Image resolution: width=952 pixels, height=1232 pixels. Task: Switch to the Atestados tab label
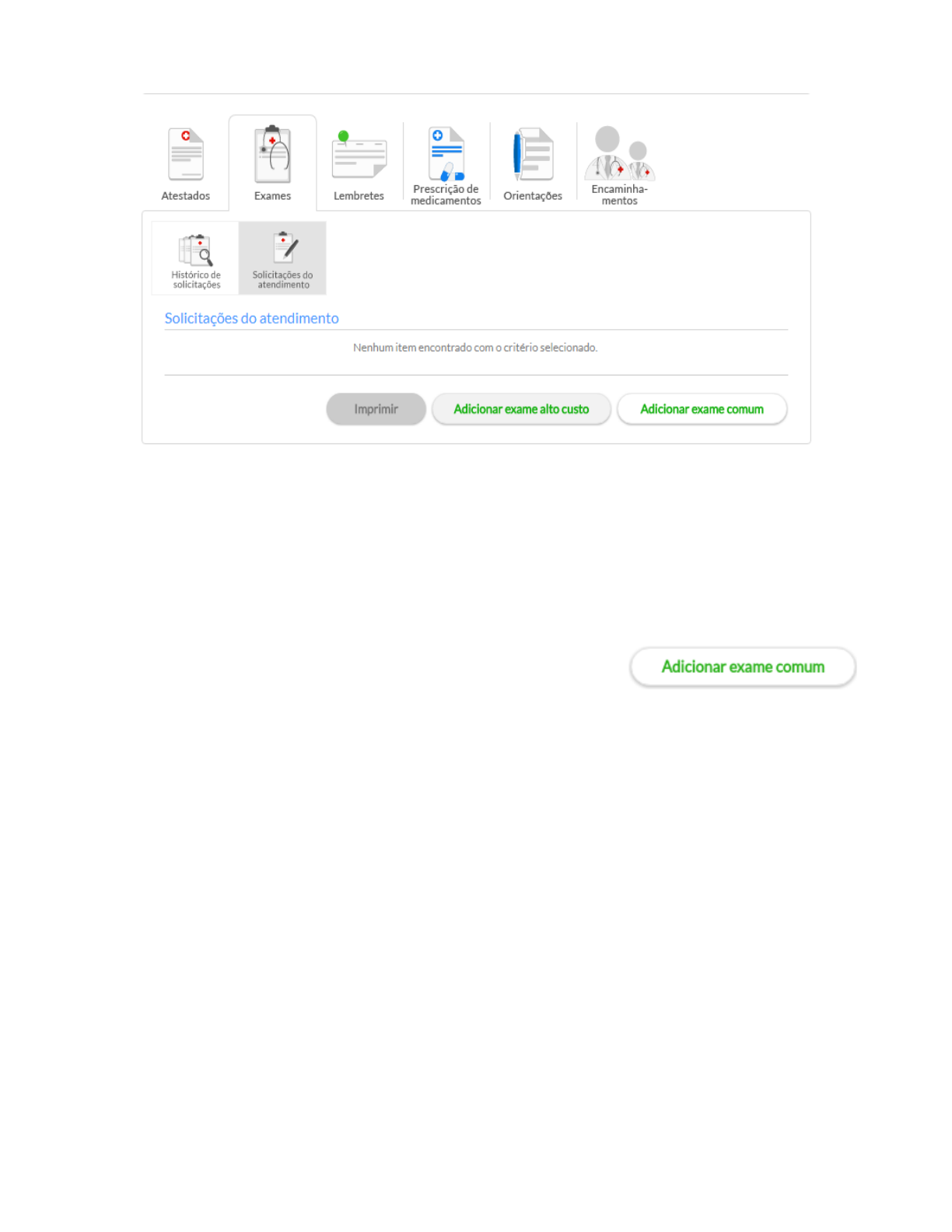coord(186,196)
